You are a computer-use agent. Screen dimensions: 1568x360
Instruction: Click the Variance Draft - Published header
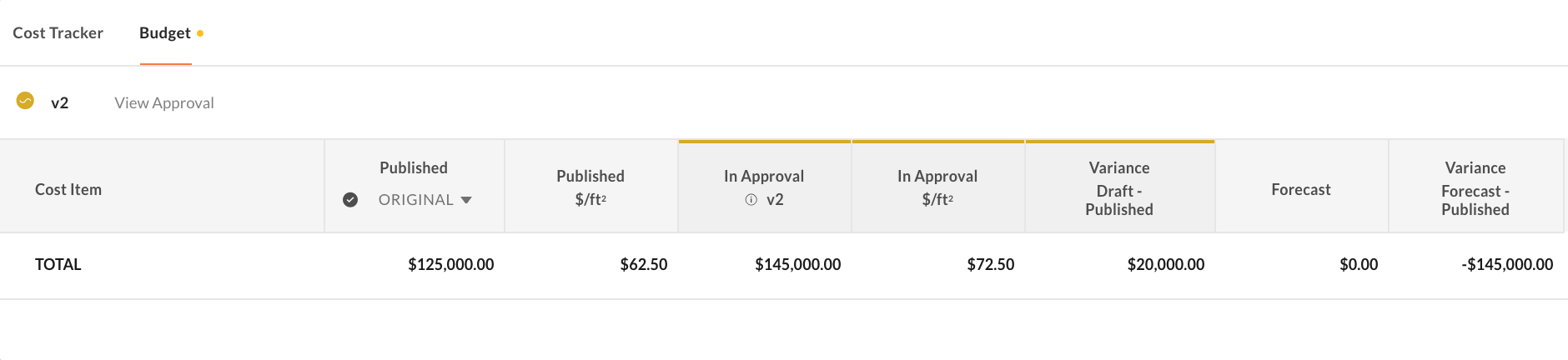coord(1119,189)
